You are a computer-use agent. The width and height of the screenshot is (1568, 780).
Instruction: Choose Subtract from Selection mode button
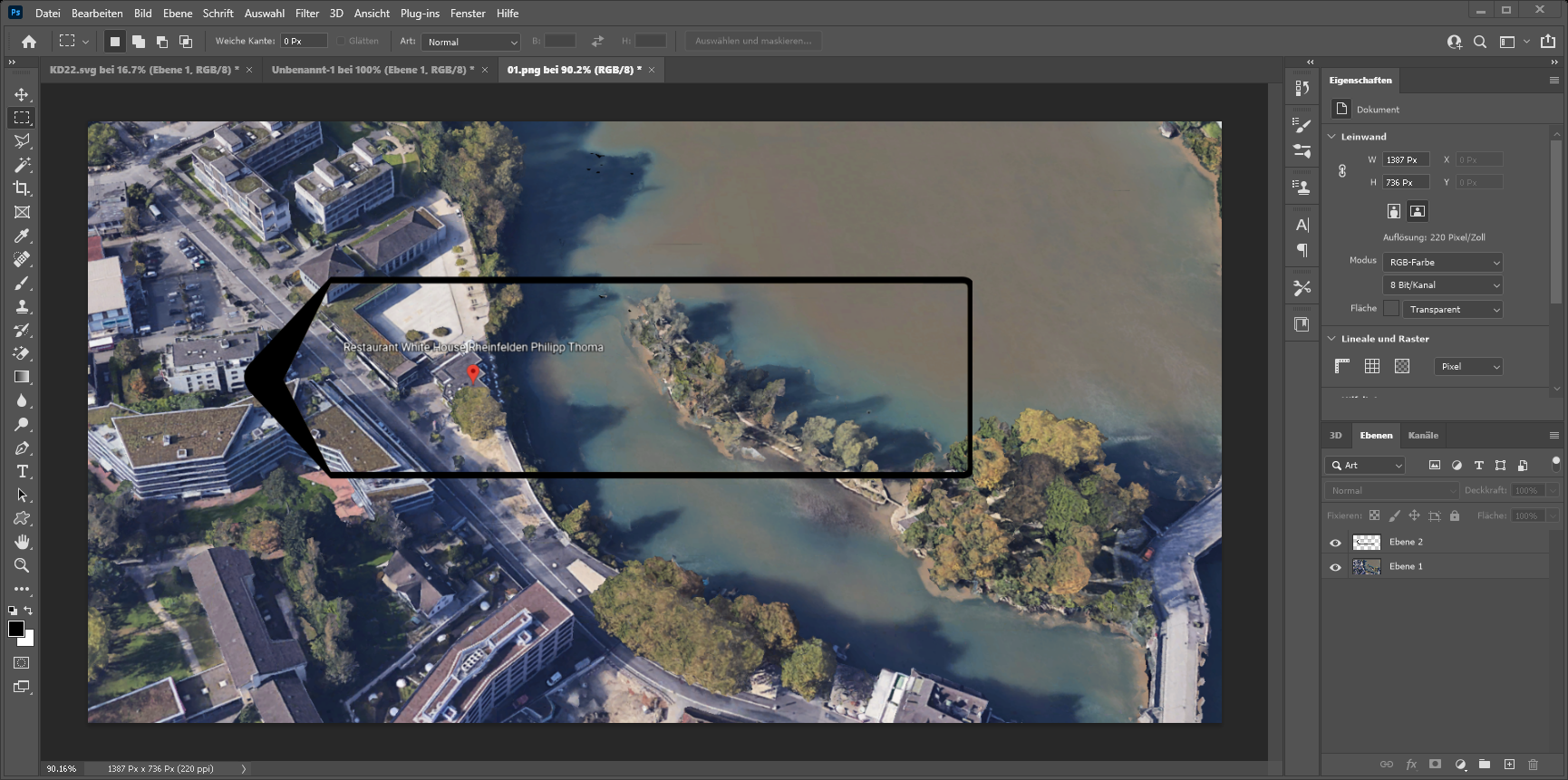[x=161, y=42]
